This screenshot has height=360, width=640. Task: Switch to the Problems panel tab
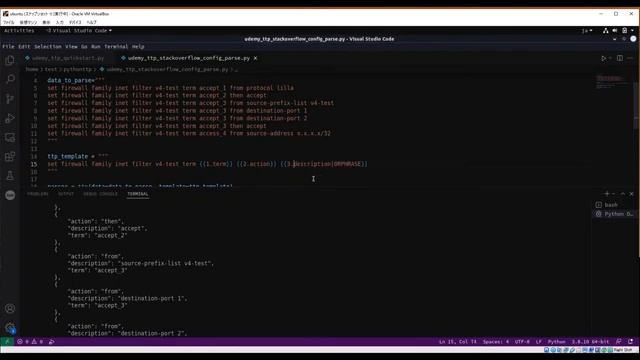[38, 194]
